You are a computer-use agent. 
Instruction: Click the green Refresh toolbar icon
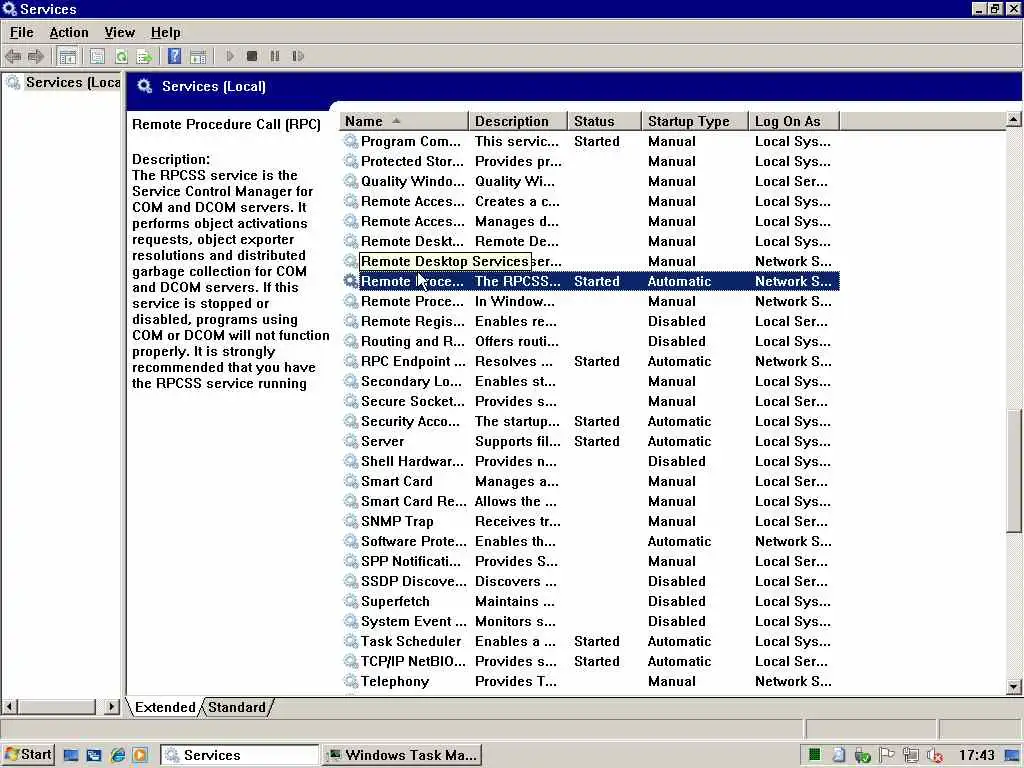[121, 57]
